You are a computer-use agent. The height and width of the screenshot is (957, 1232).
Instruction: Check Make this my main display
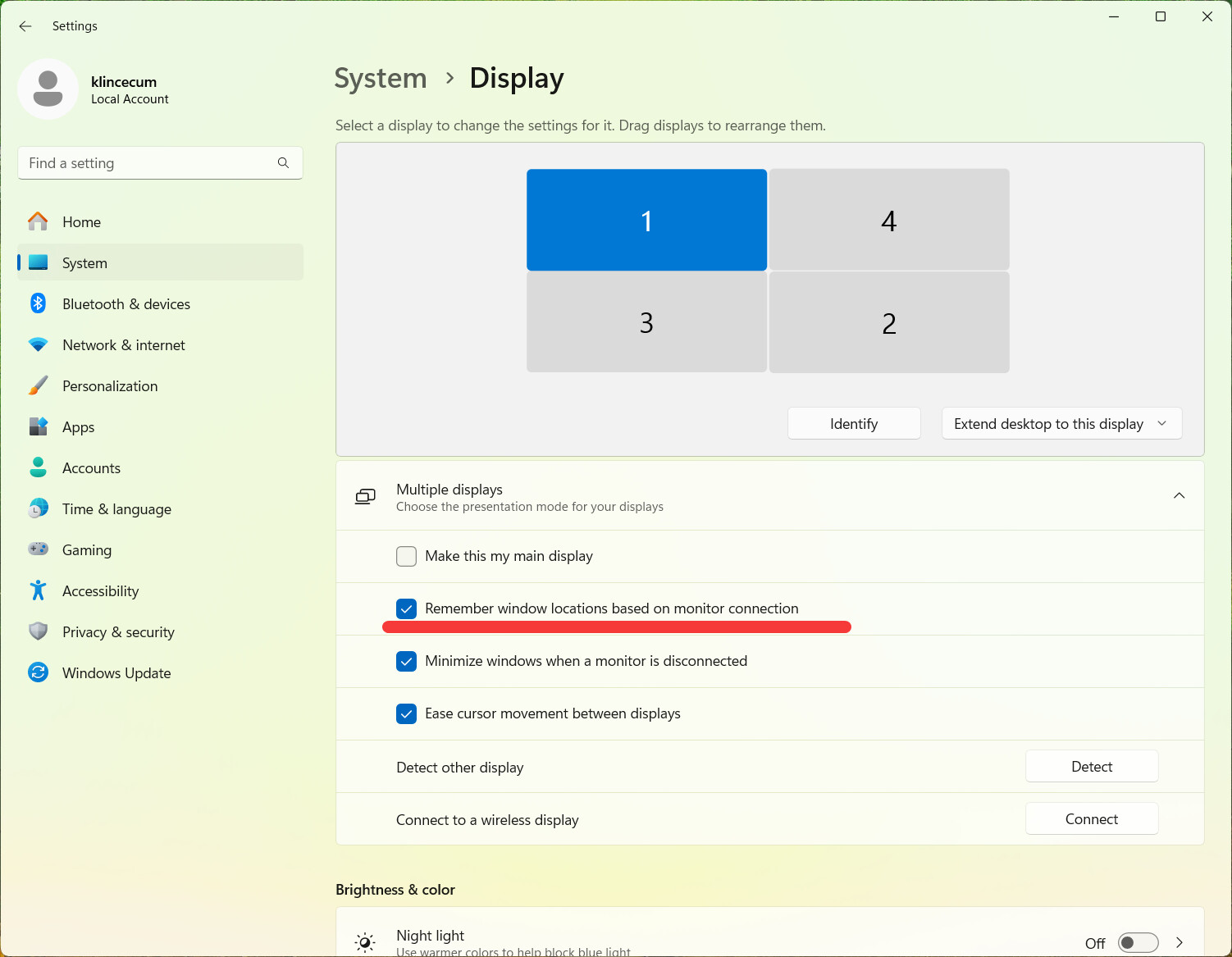[x=406, y=556]
